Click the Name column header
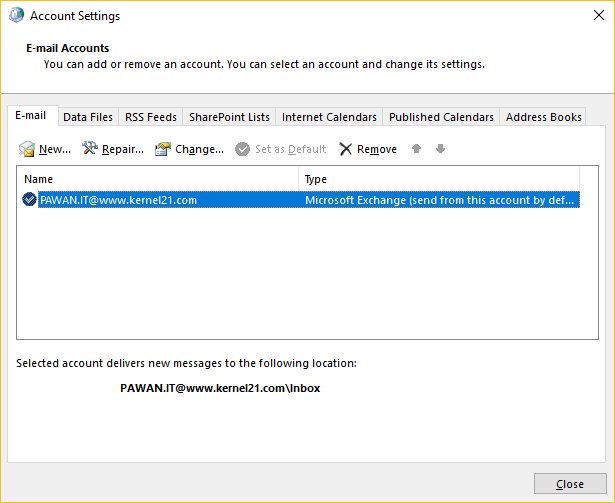The width and height of the screenshot is (615, 503). (x=157, y=179)
